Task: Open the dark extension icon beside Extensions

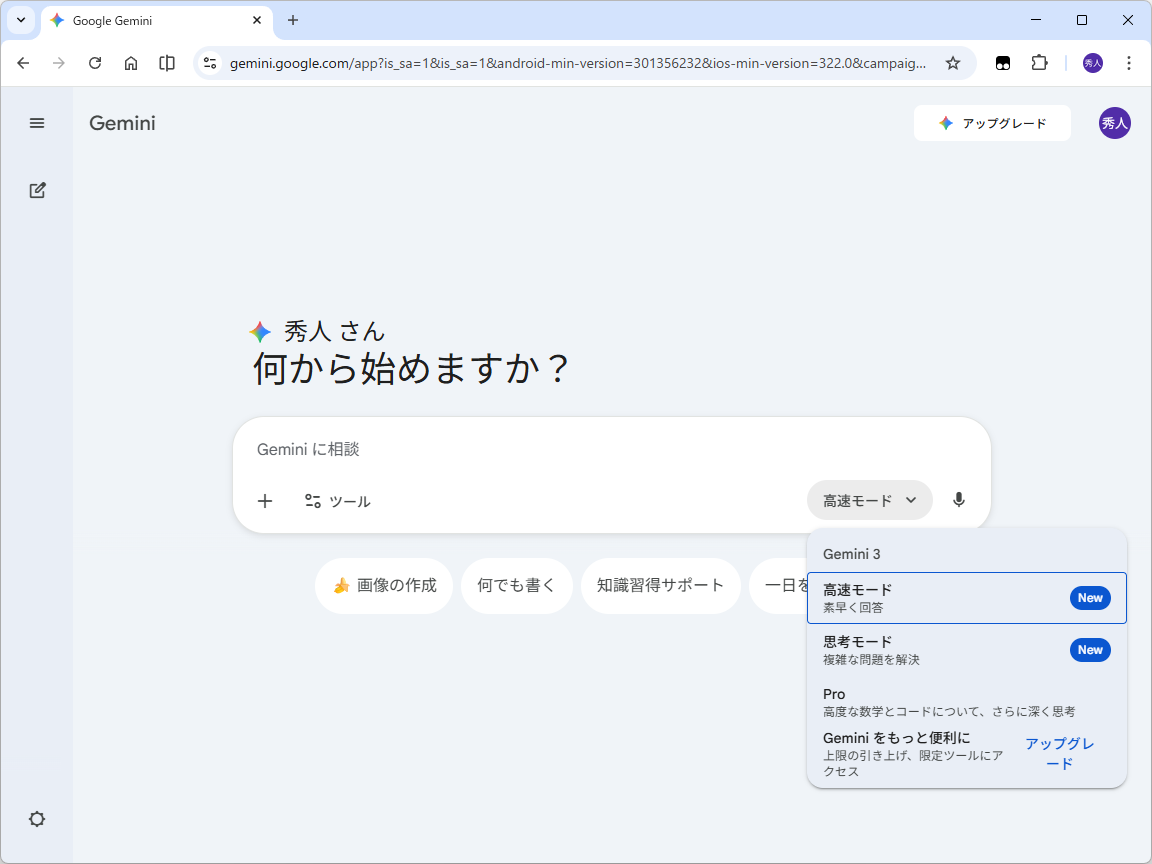Action: tap(1003, 63)
